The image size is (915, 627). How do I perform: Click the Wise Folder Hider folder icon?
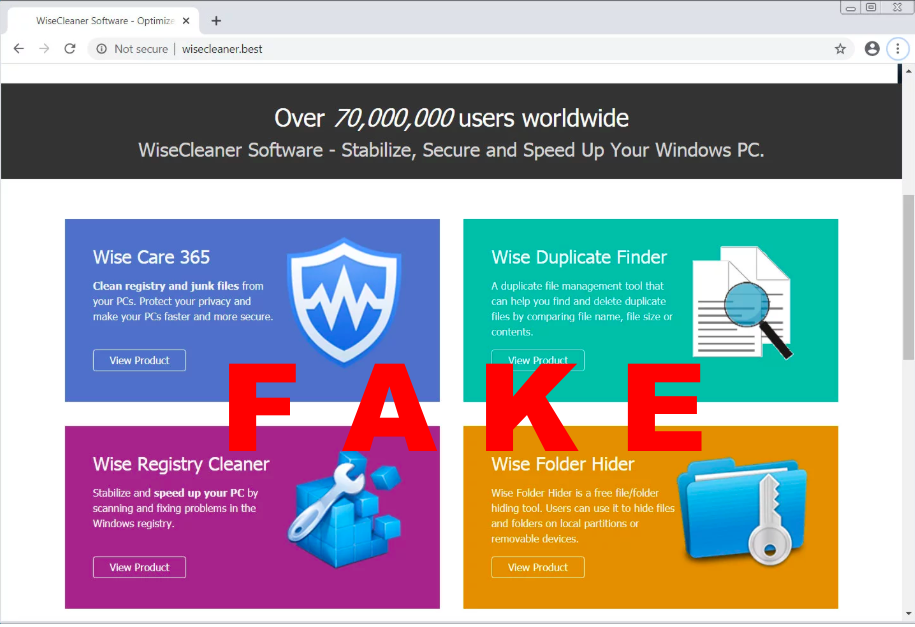[x=742, y=511]
